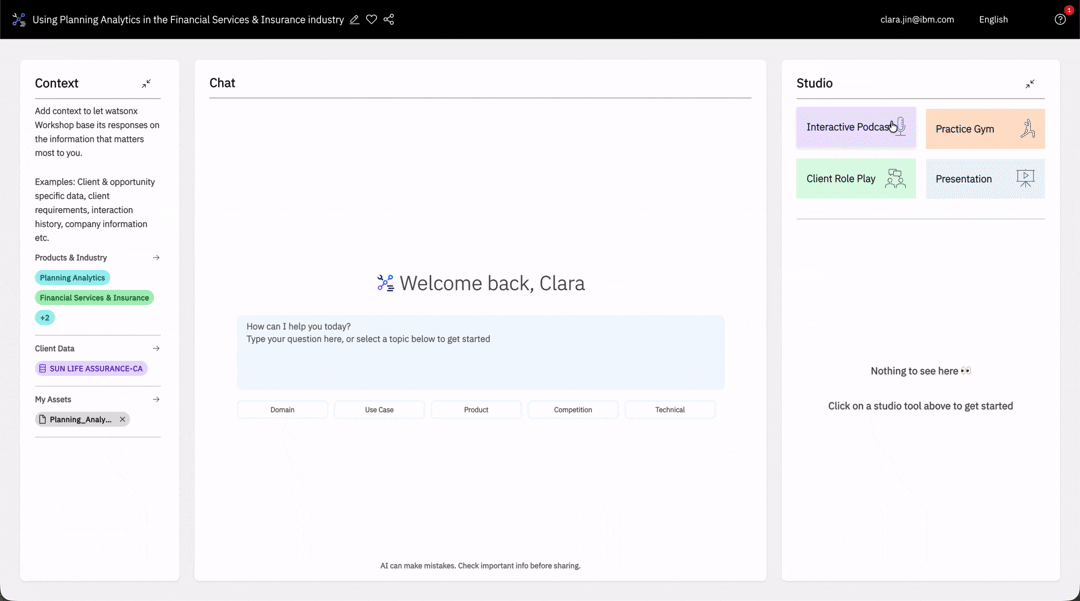Choose the Product topic
This screenshot has height=601, width=1080.
[476, 410]
